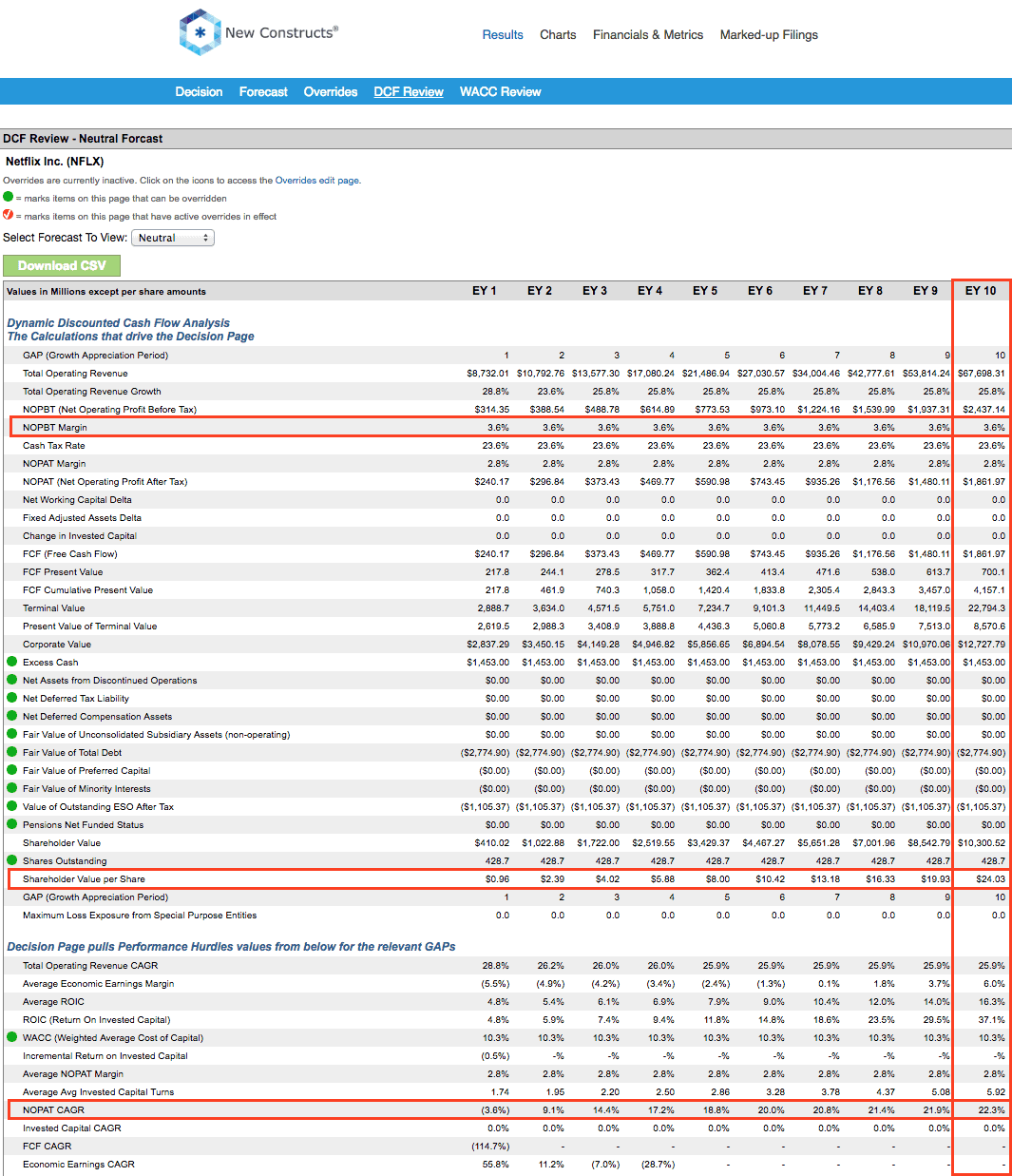Click the Netflix Inc. (NFLX) company title
Image resolution: width=1012 pixels, height=1176 pixels.
coord(54,162)
